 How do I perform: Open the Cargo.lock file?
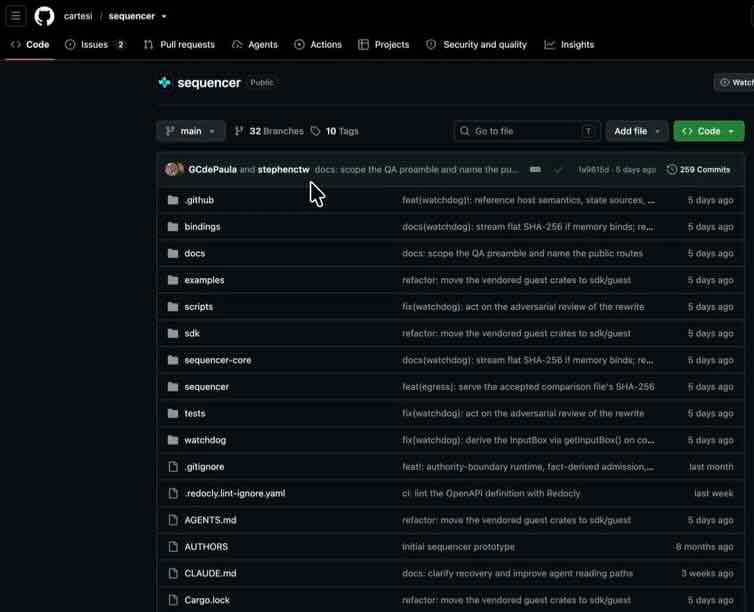point(207,600)
